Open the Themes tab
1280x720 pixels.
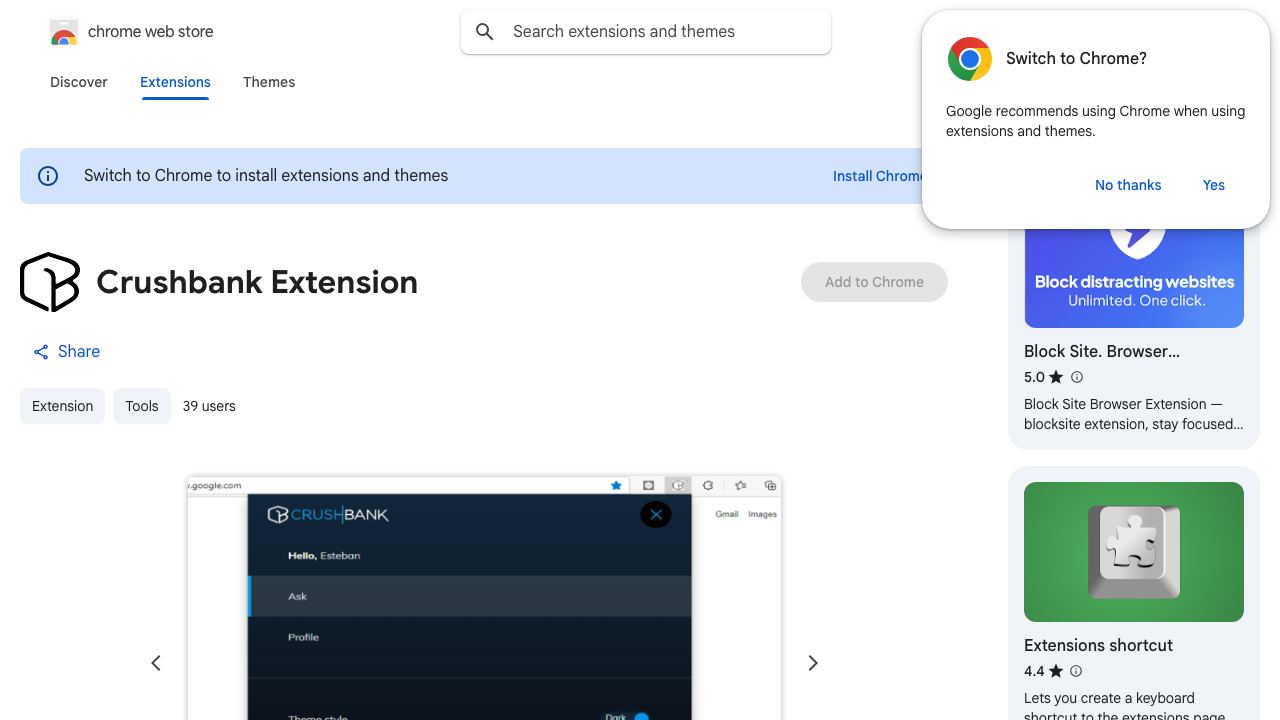click(x=269, y=82)
